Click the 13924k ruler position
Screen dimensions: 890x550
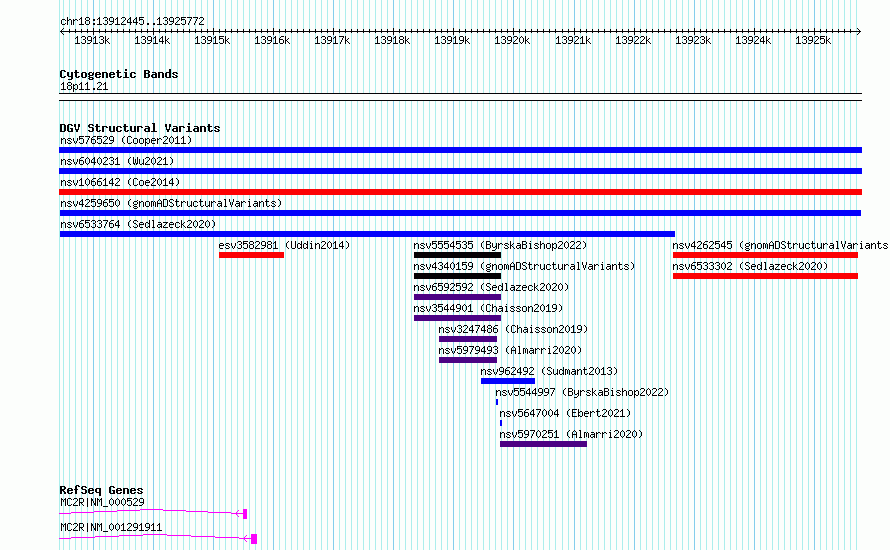(x=753, y=40)
